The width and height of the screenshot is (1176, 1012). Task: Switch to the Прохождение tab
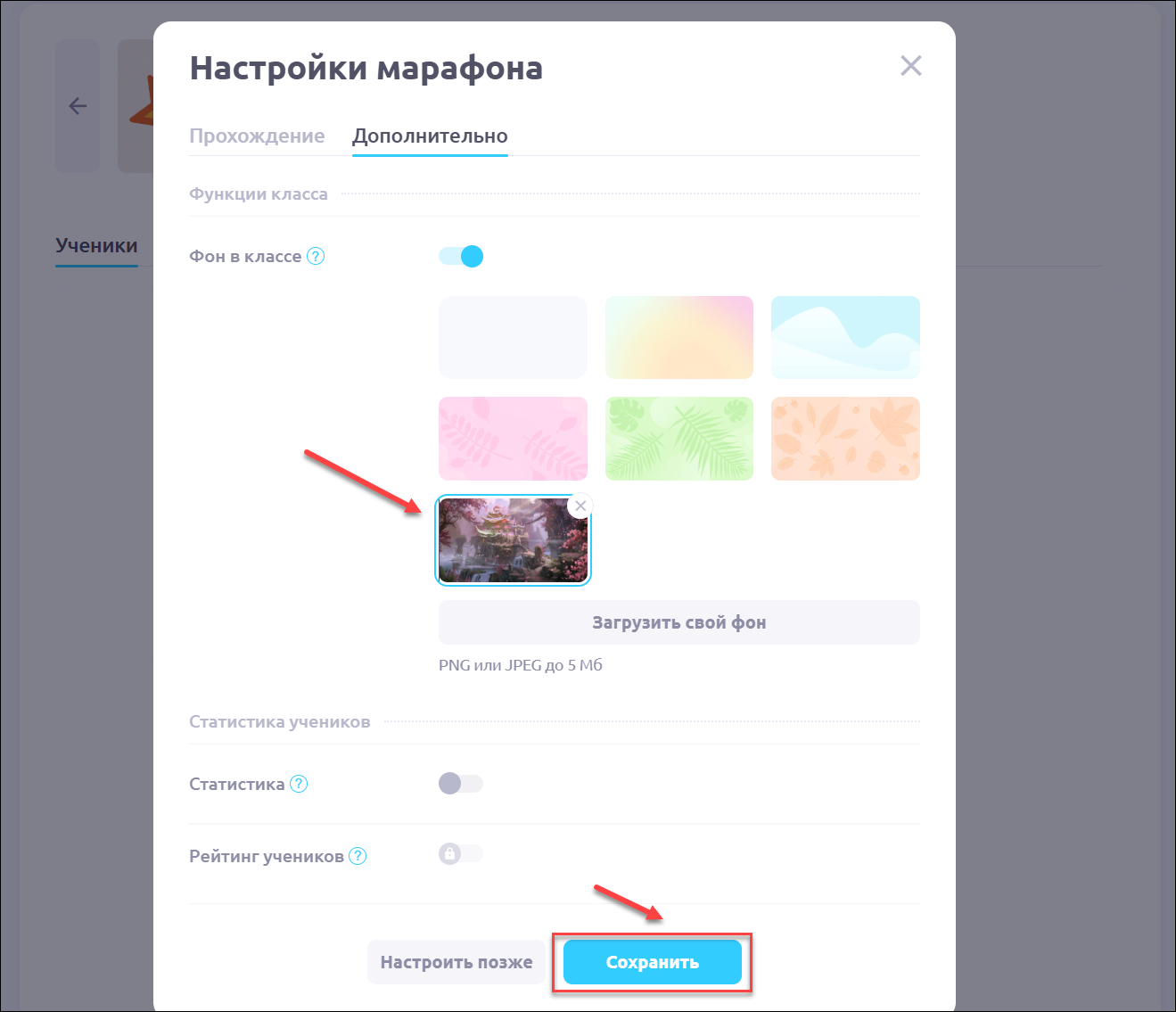click(x=257, y=136)
